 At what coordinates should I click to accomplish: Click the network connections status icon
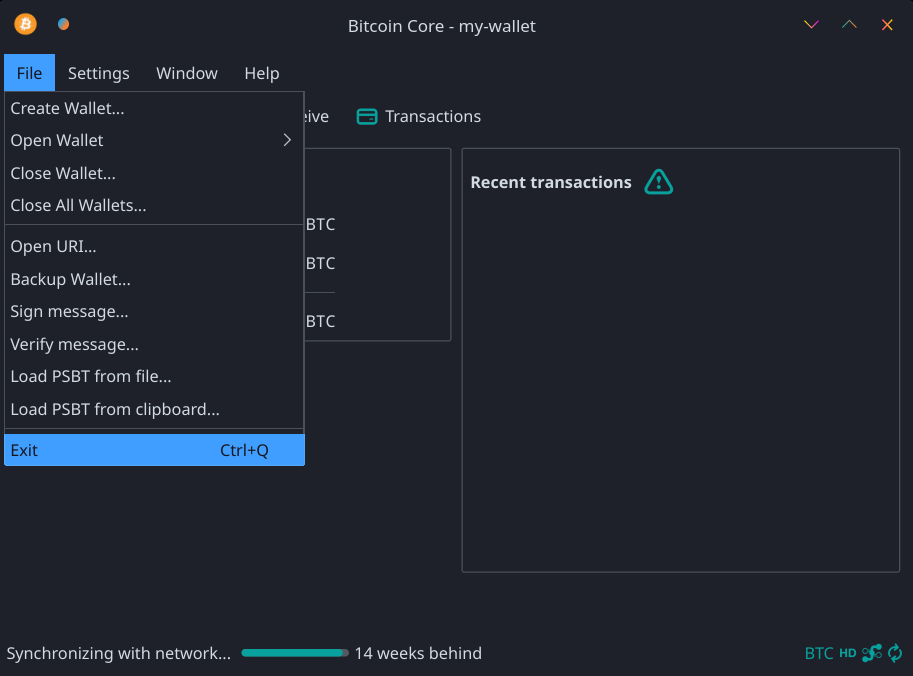coord(872,654)
